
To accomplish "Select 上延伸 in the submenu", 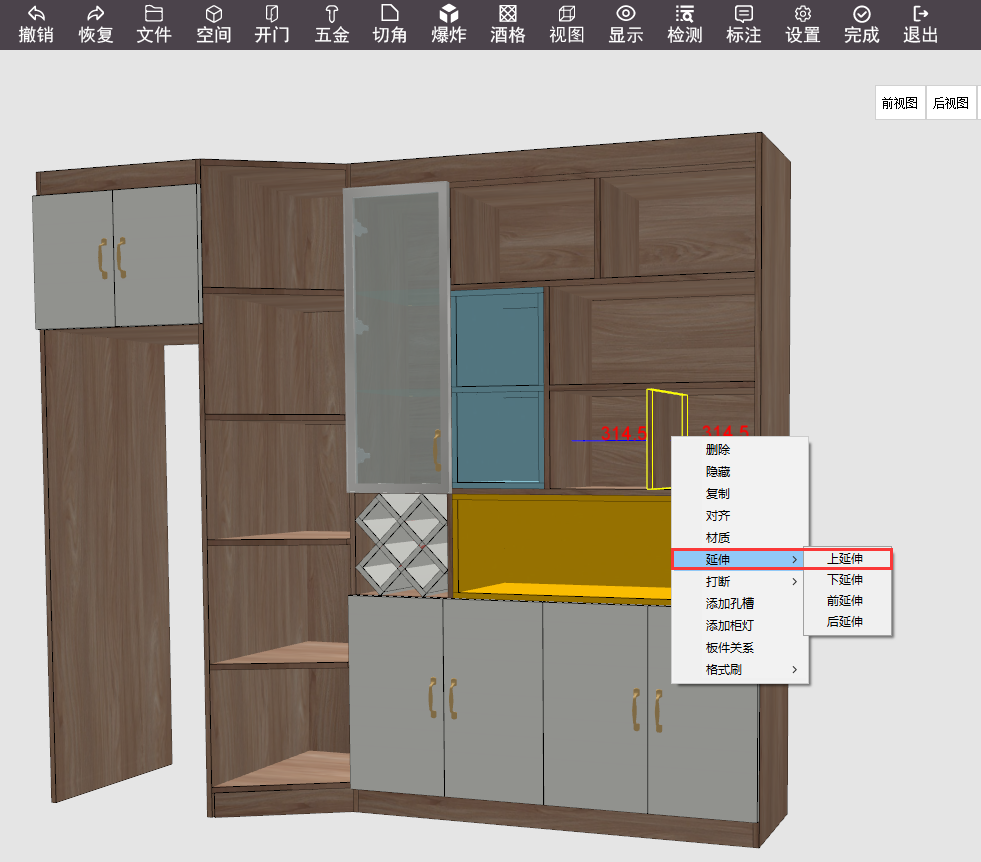I will coord(847,559).
